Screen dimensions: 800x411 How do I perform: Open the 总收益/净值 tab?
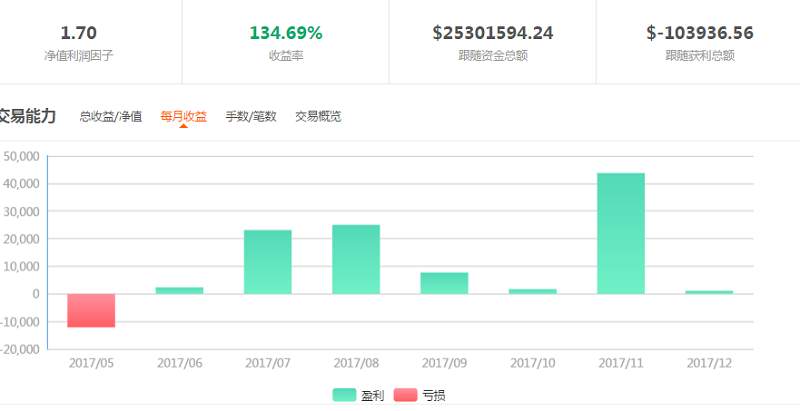click(111, 117)
